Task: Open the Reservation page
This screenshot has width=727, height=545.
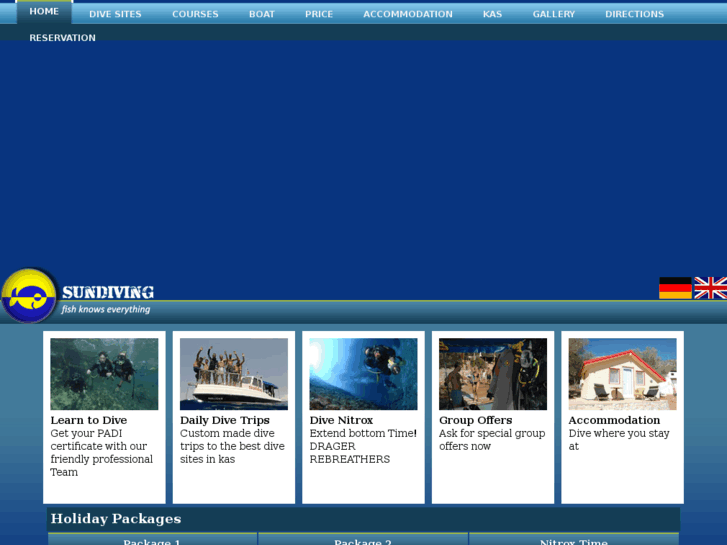Action: 62,38
